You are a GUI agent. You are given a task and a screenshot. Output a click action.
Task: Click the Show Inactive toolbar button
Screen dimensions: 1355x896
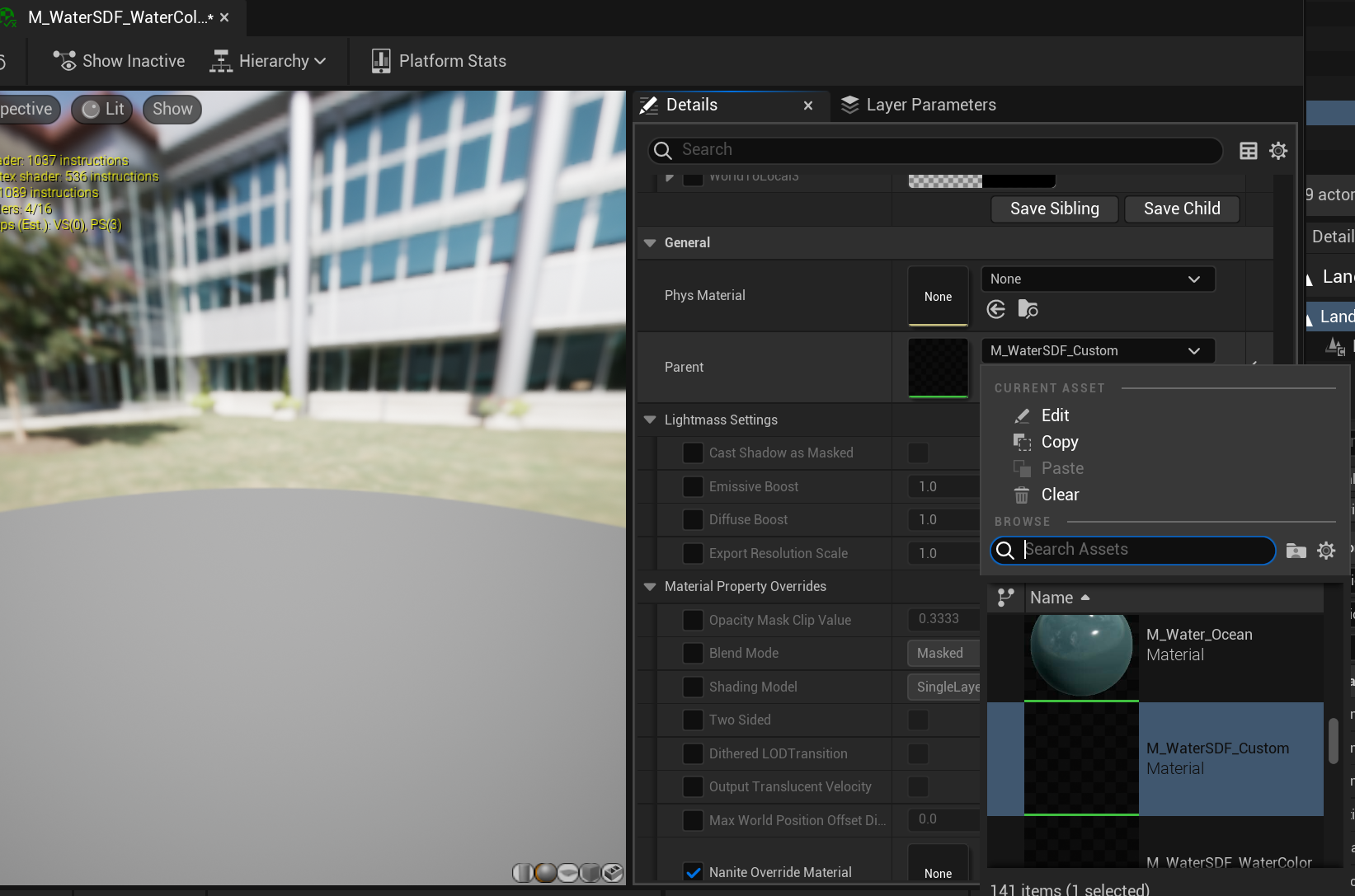point(120,61)
